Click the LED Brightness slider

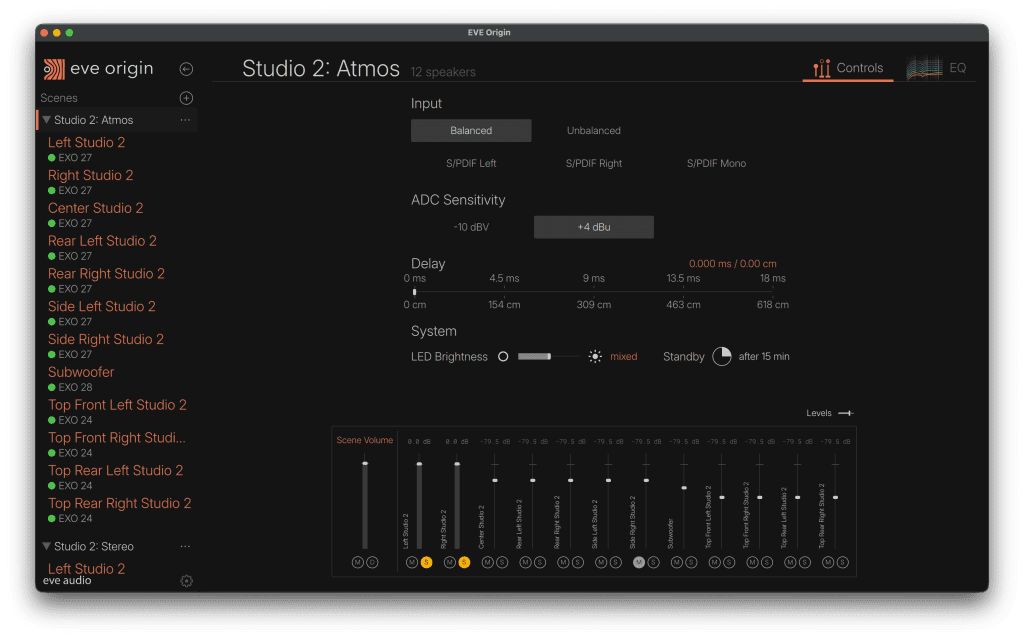point(547,357)
